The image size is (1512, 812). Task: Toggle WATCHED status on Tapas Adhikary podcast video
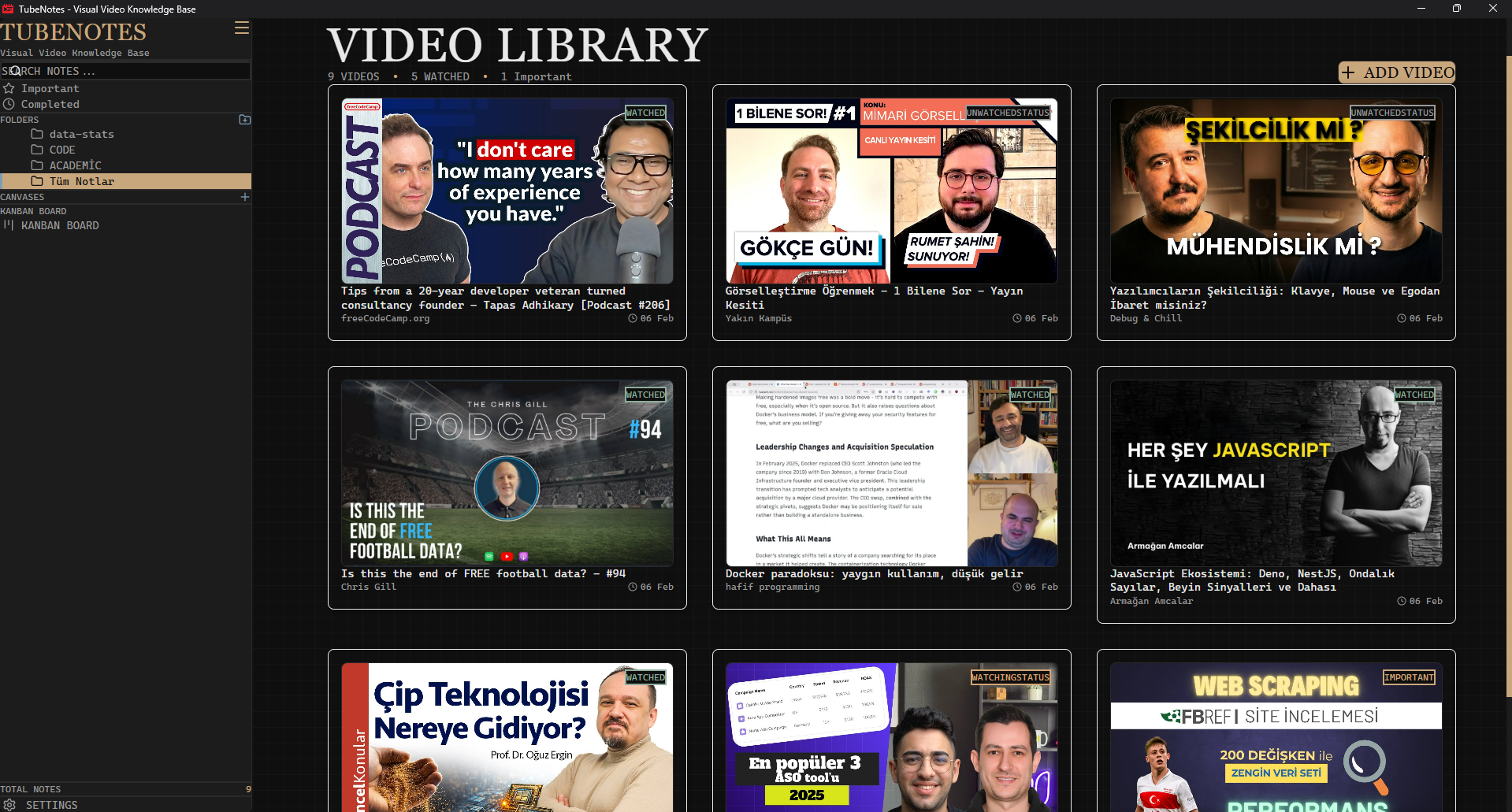pyautogui.click(x=645, y=113)
